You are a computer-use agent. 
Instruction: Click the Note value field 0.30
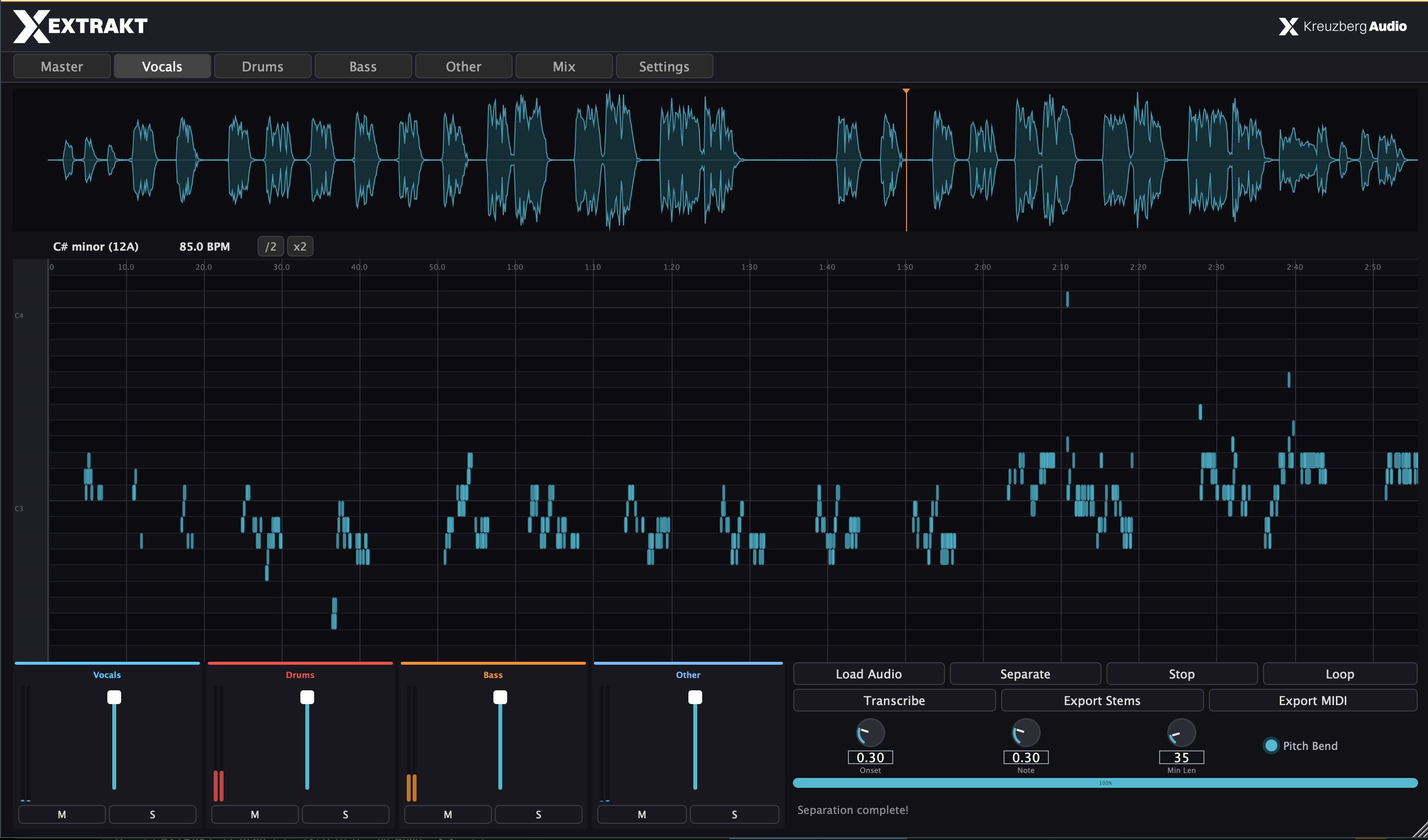[1026, 758]
